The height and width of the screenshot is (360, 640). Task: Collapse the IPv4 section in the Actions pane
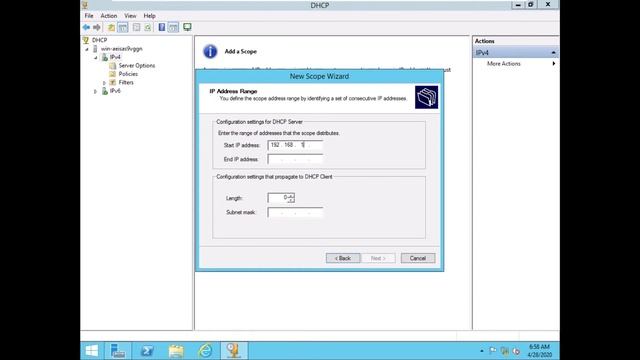(553, 53)
